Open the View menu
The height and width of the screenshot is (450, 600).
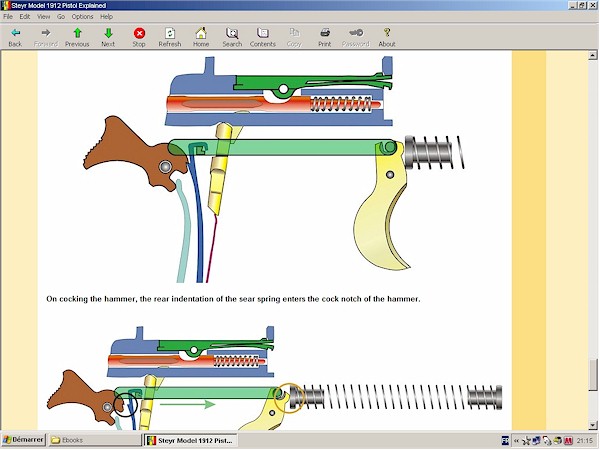(44, 16)
